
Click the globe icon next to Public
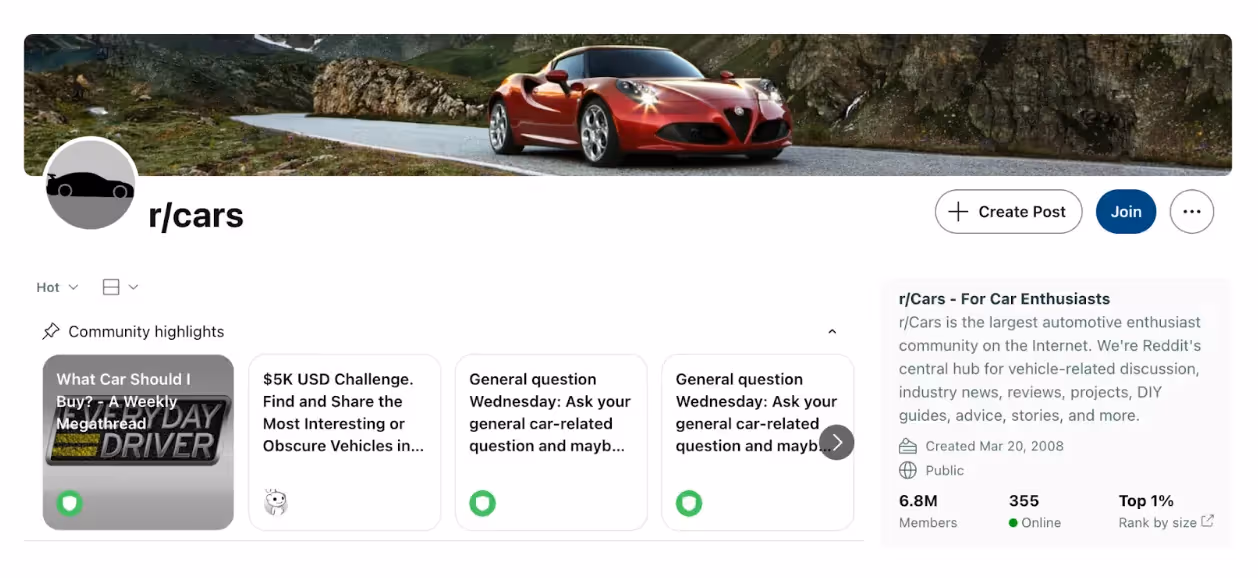point(908,470)
